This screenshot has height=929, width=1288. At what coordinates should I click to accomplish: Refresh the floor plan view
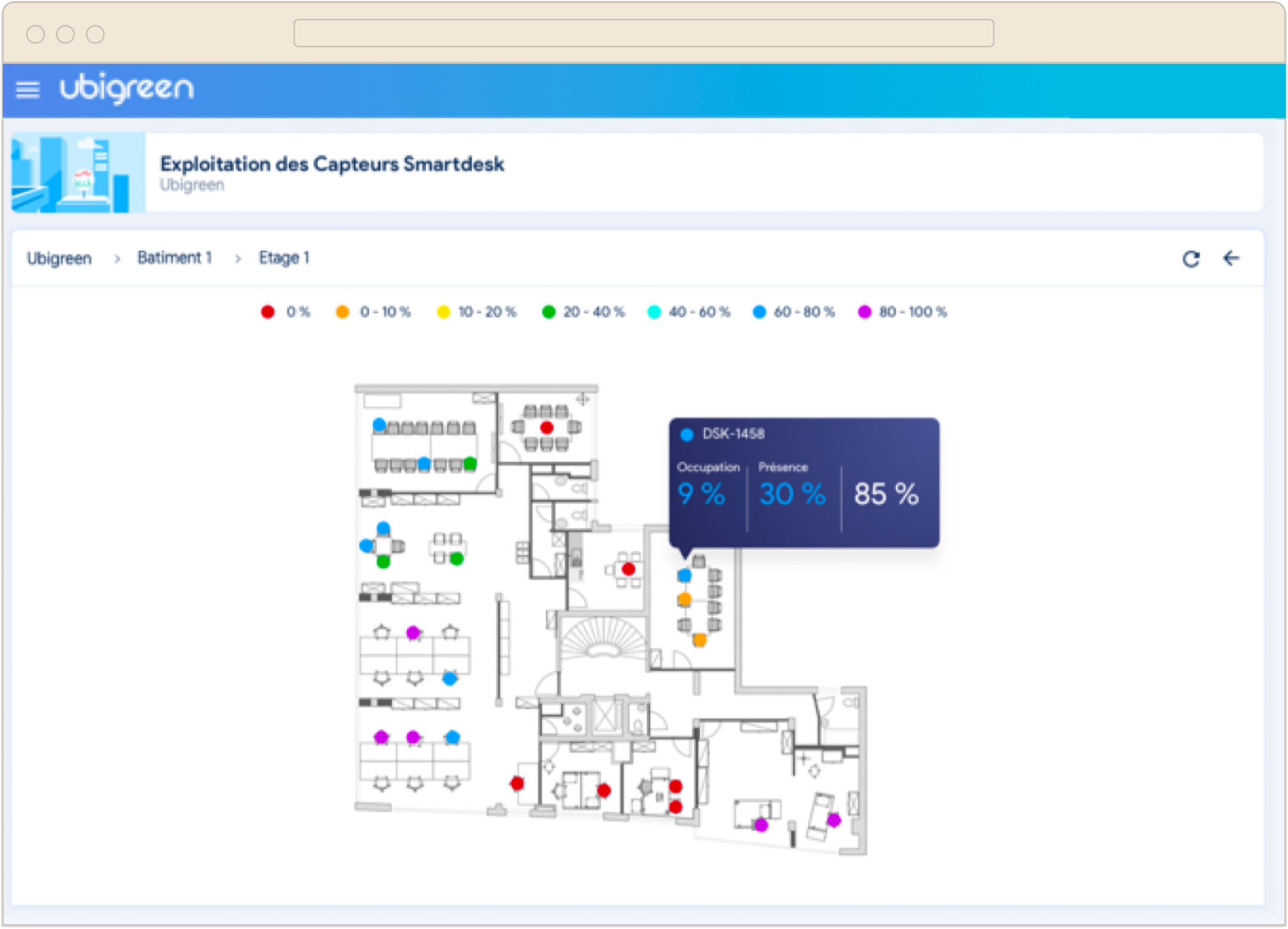click(x=1191, y=258)
